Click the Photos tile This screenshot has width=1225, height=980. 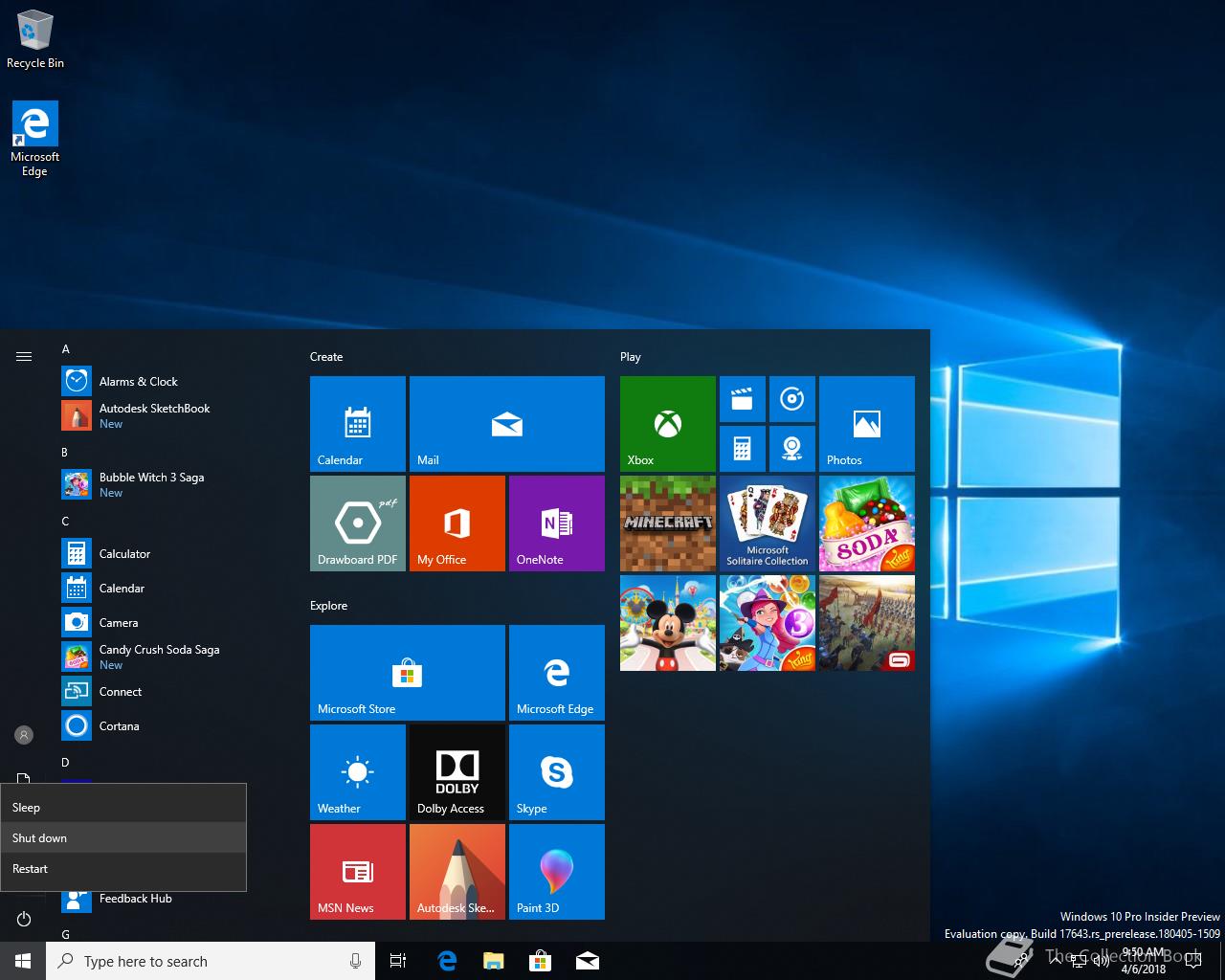866,423
